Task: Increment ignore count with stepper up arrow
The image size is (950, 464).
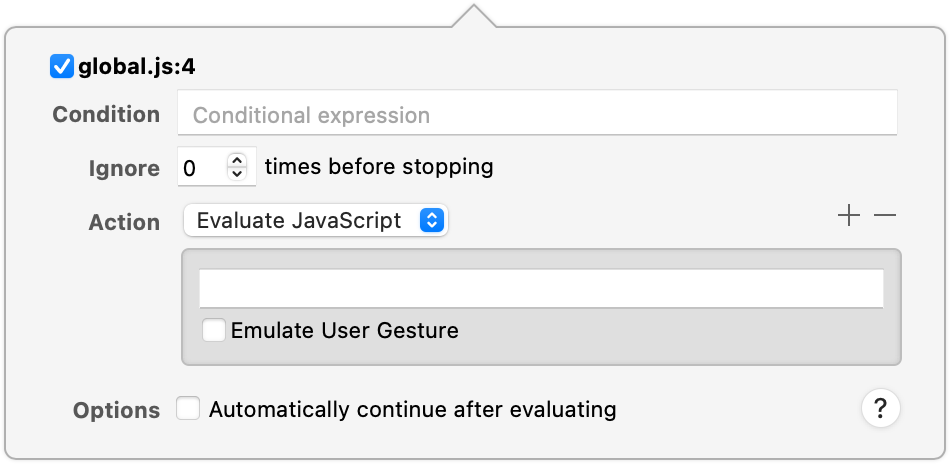Action: tap(237, 160)
